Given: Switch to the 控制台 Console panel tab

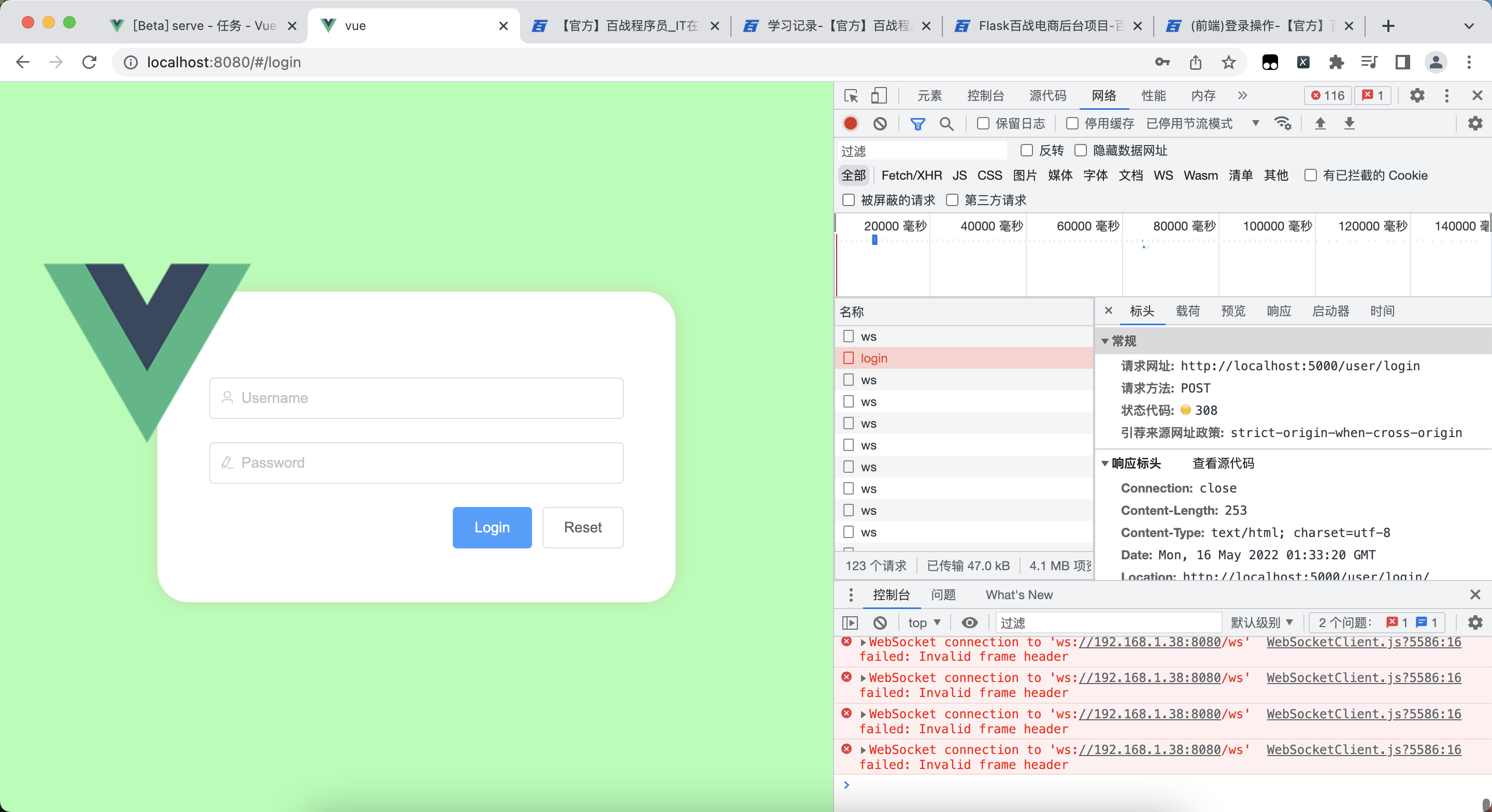Looking at the screenshot, I should tap(985, 96).
